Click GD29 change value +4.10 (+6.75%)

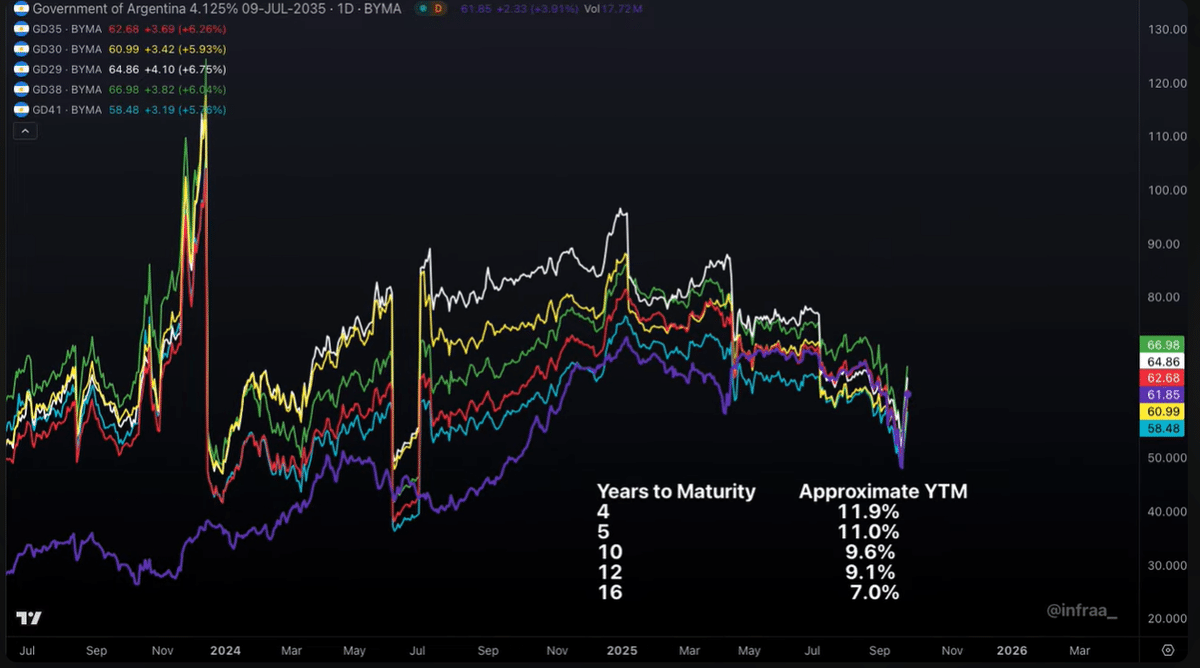click(x=185, y=69)
